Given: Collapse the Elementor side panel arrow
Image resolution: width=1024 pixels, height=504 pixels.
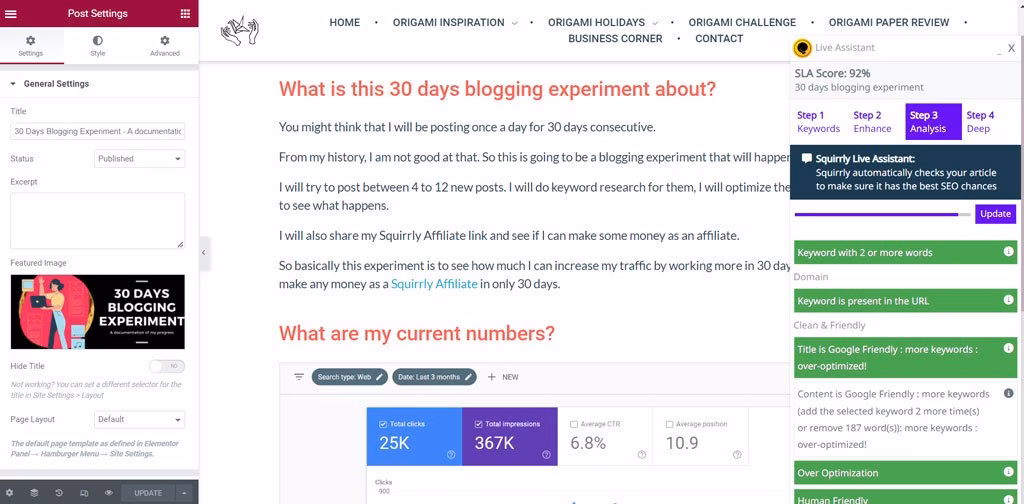Looking at the screenshot, I should [x=203, y=253].
